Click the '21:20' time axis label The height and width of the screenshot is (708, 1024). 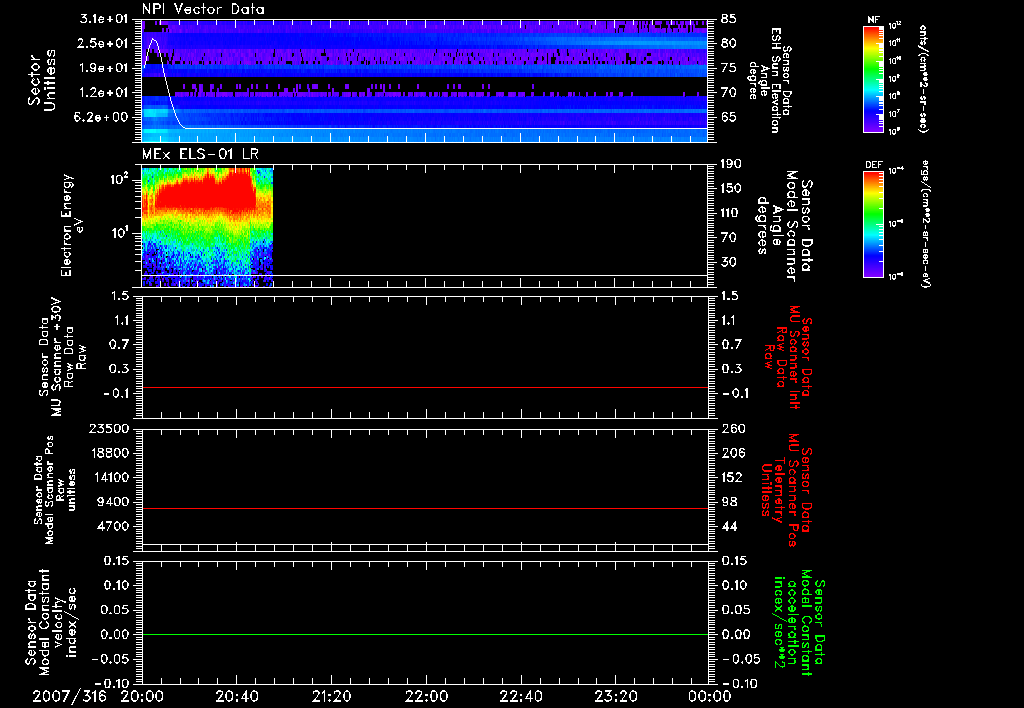pyautogui.click(x=331, y=696)
